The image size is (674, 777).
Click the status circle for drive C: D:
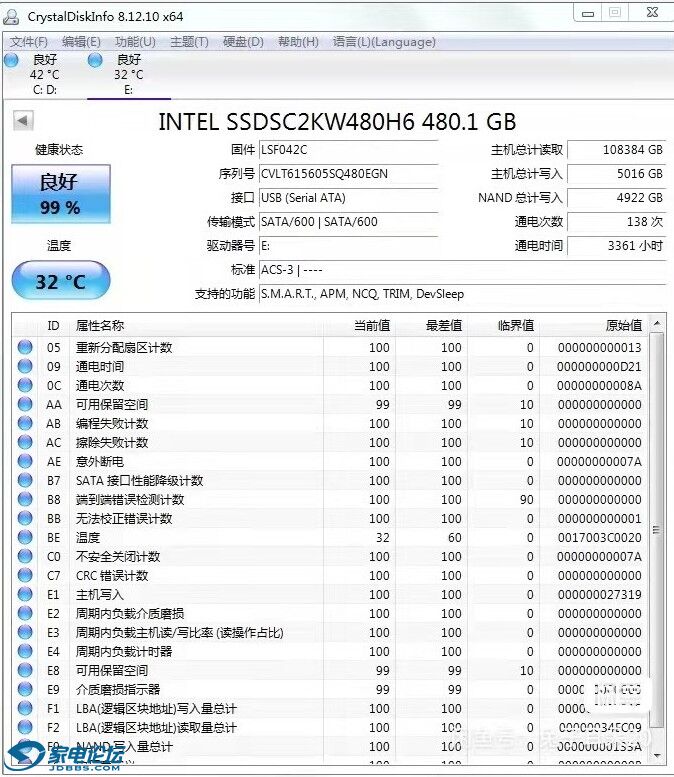pyautogui.click(x=11, y=60)
